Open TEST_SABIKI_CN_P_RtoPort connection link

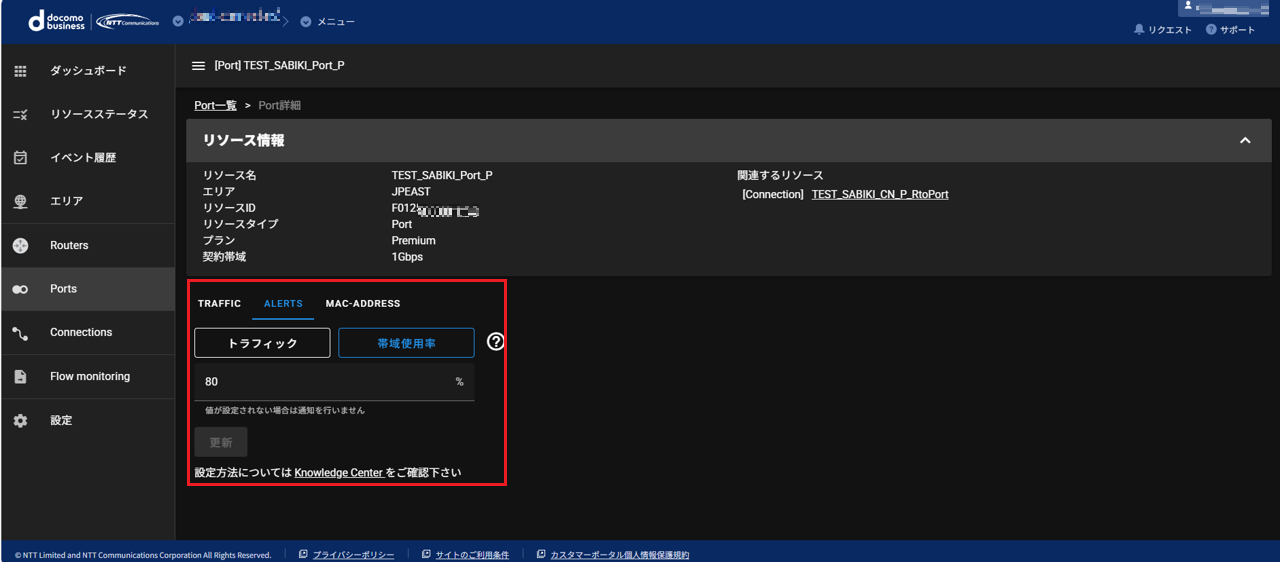coord(879,195)
